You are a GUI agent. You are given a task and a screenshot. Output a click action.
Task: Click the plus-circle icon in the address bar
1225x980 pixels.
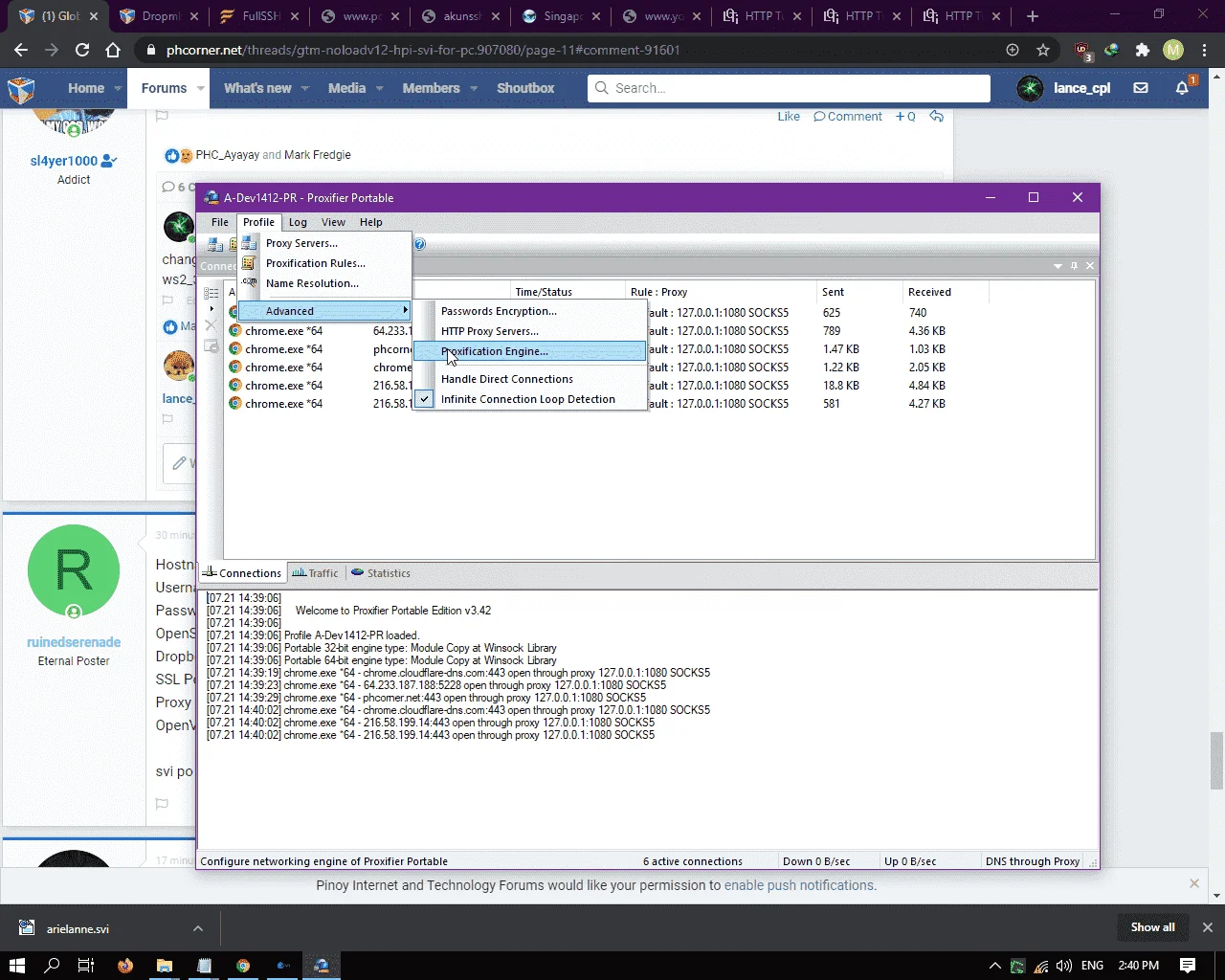coord(1013,50)
